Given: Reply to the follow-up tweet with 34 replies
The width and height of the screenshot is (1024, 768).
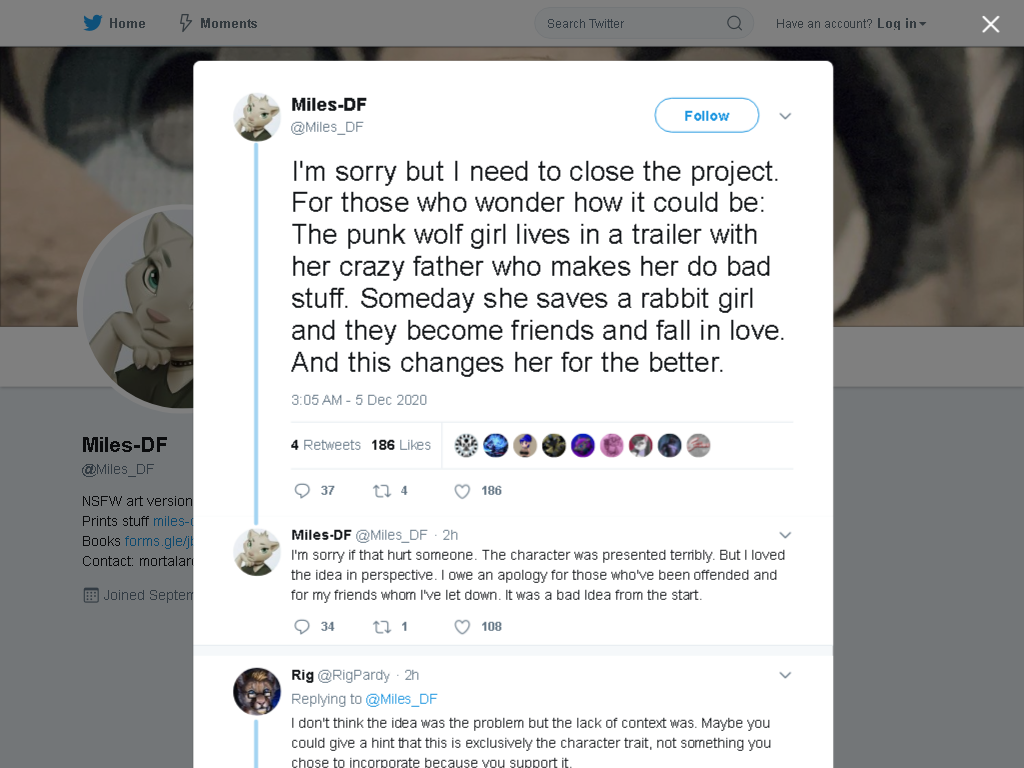Looking at the screenshot, I should pos(302,626).
